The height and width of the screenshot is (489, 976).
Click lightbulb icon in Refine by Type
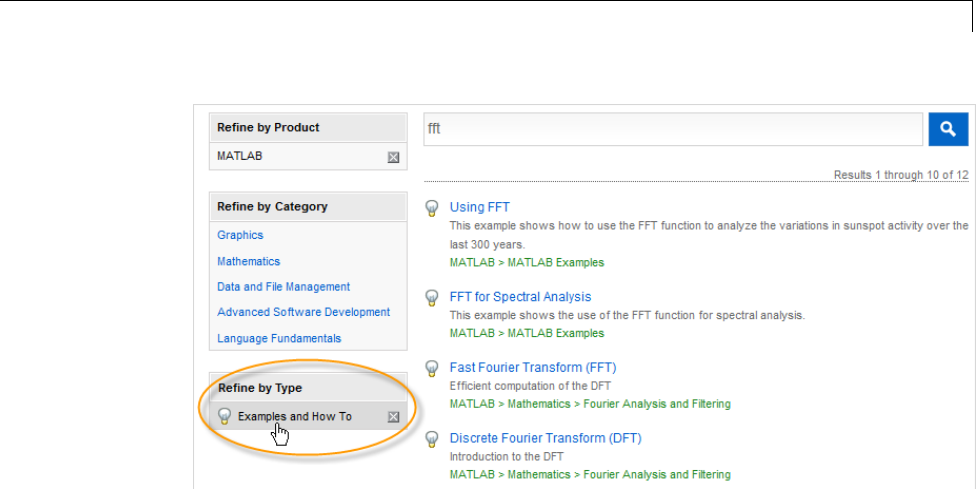tap(225, 416)
